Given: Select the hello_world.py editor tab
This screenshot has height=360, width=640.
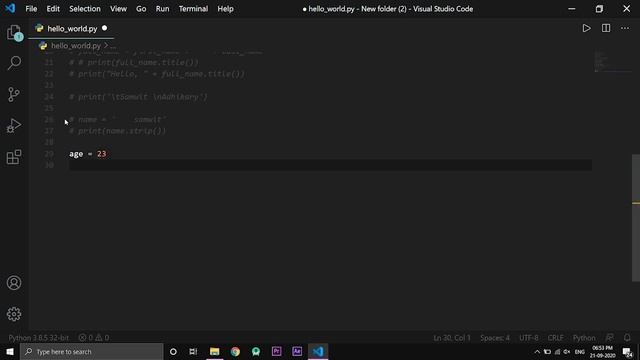Looking at the screenshot, I should 71,29.
